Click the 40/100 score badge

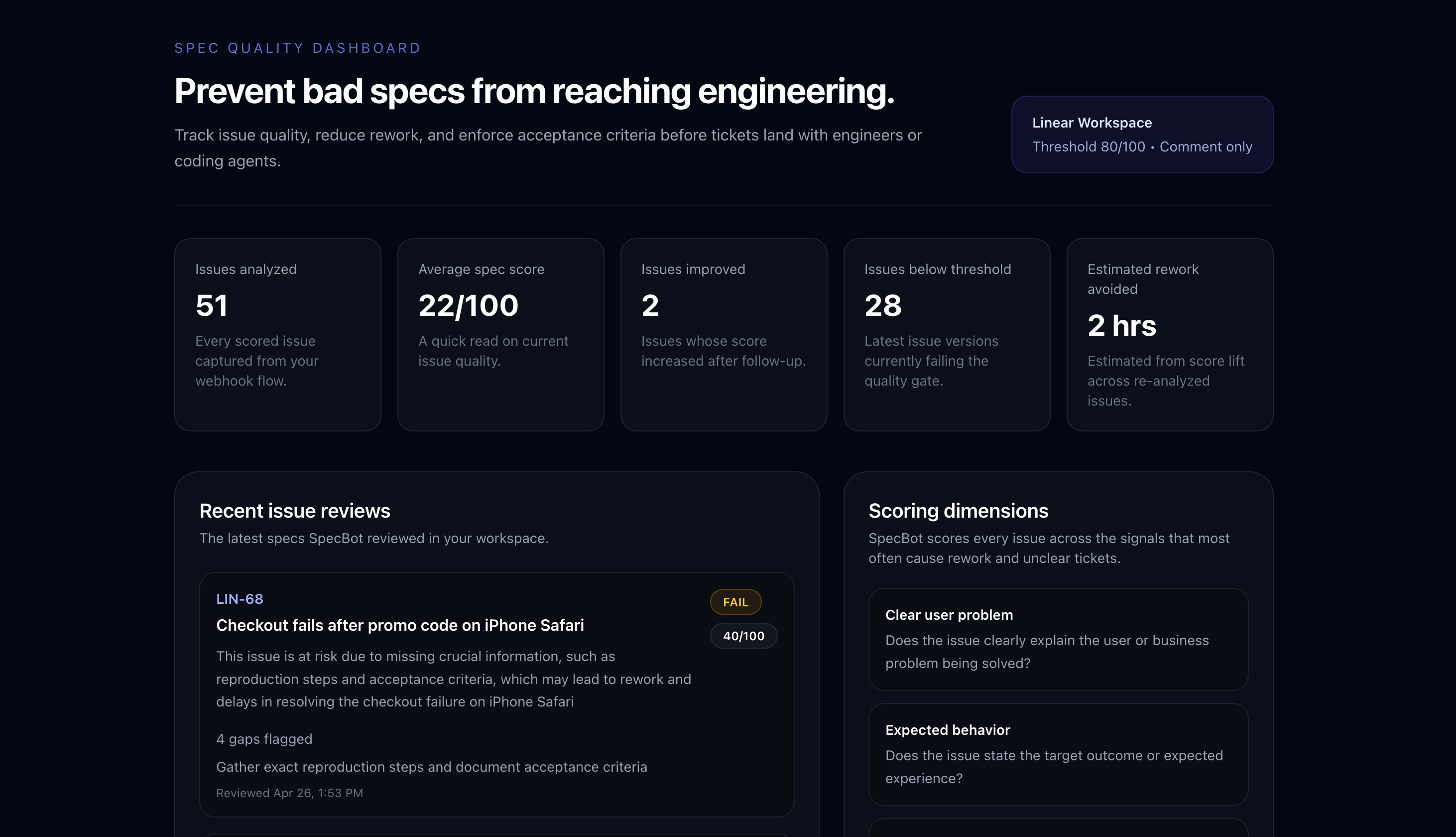(743, 636)
